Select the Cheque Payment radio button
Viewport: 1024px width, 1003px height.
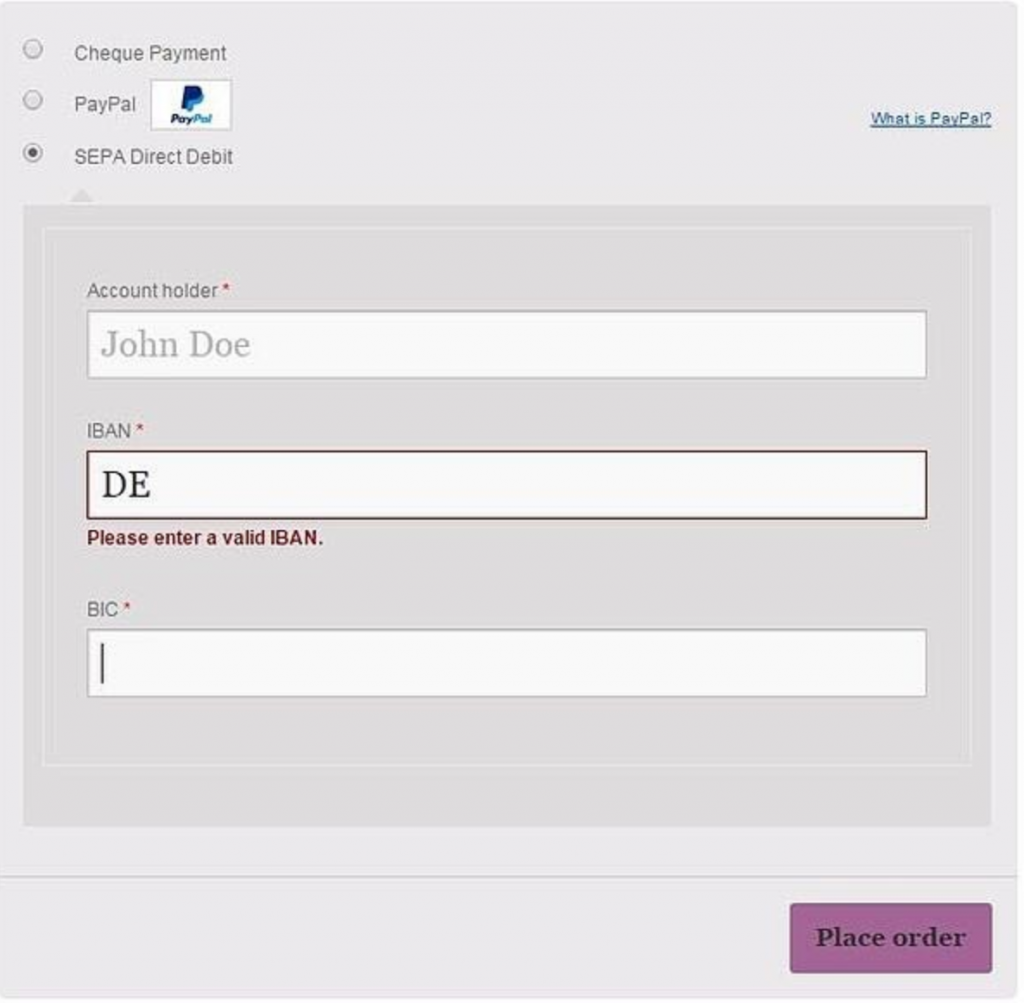tap(33, 49)
